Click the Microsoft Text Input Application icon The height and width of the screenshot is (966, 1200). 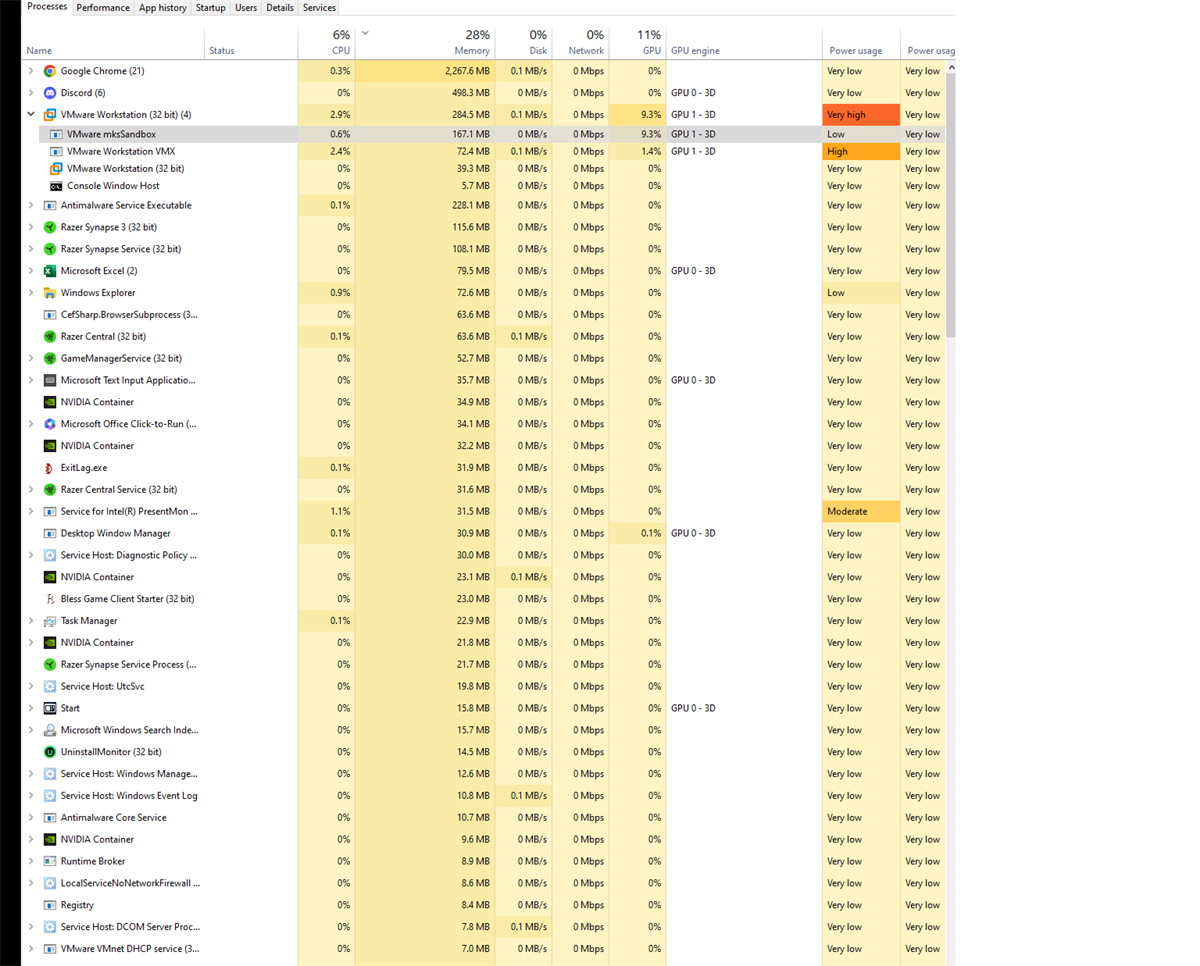50,381
